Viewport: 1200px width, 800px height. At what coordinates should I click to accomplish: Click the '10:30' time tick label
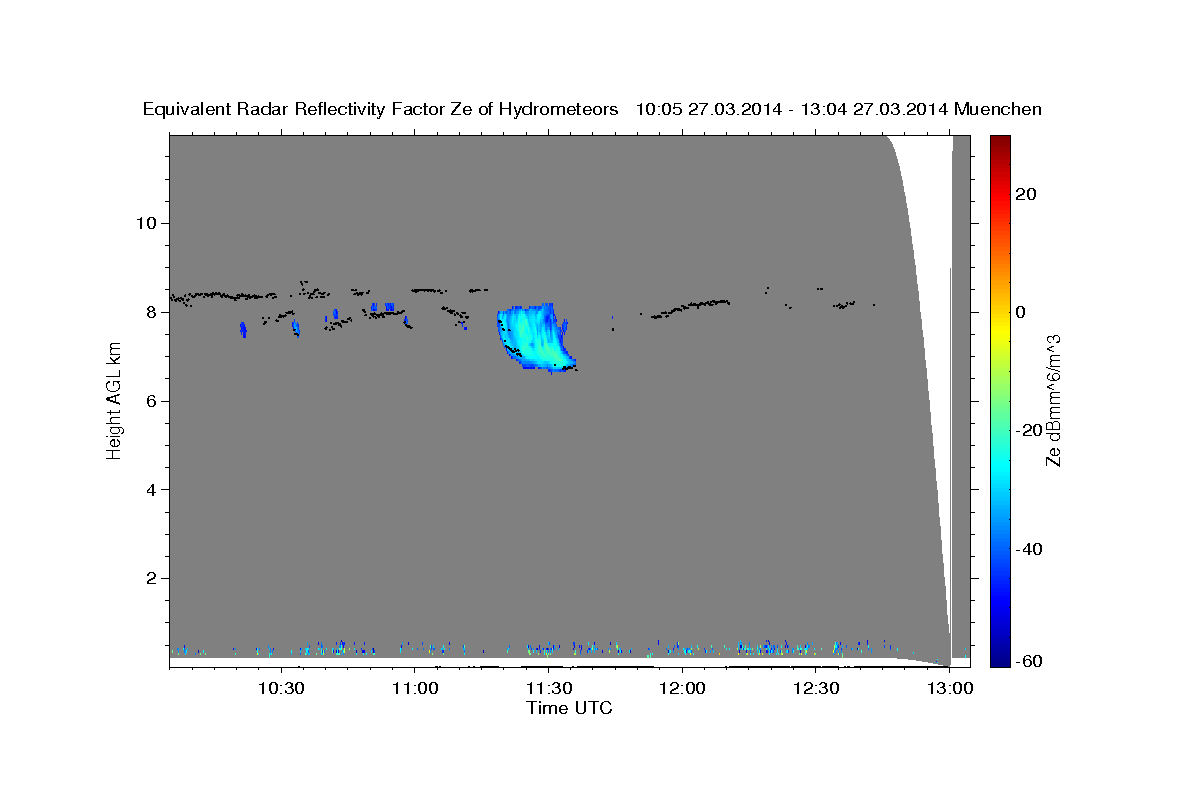(281, 689)
